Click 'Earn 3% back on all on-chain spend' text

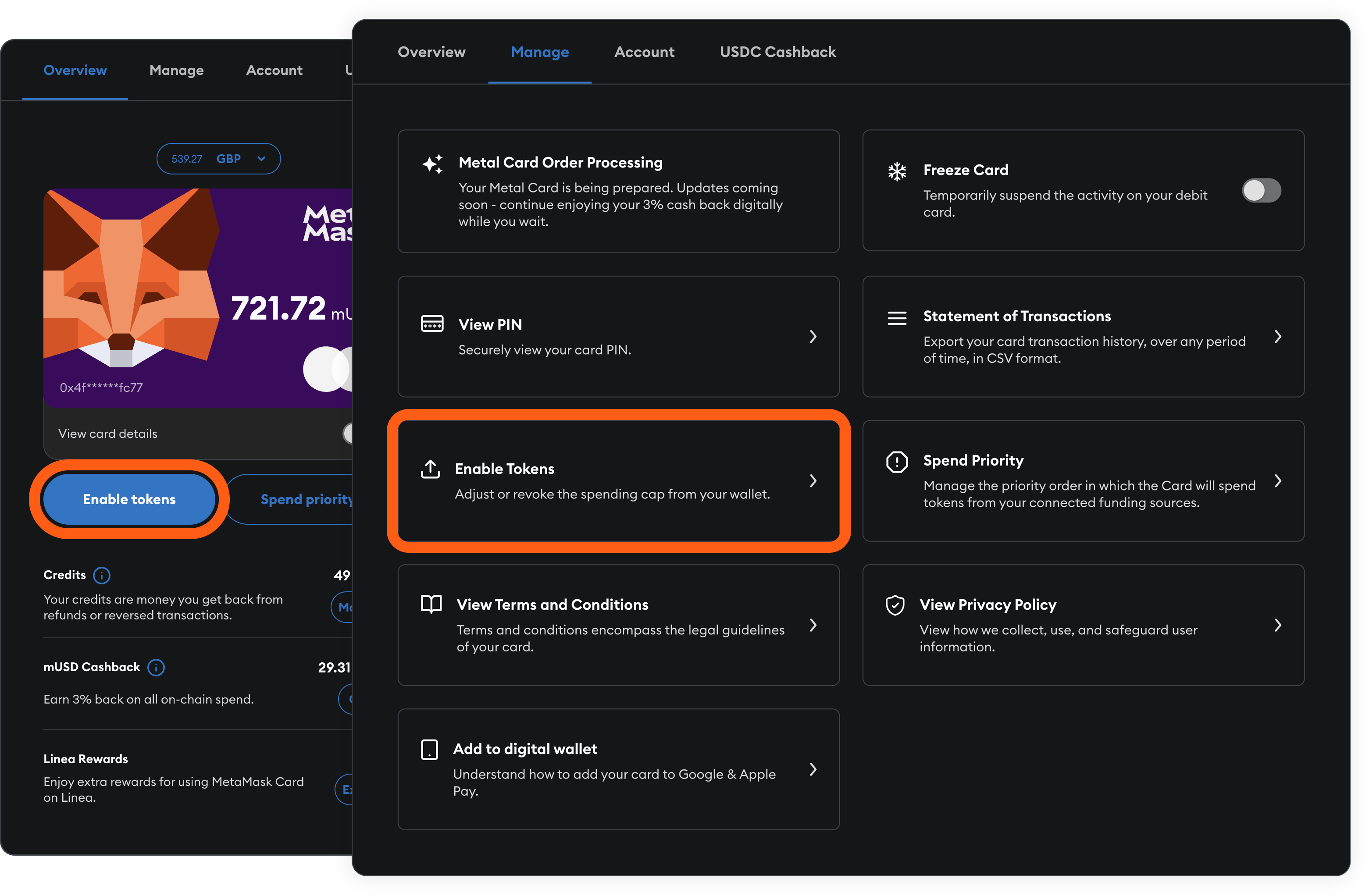pyautogui.click(x=148, y=699)
